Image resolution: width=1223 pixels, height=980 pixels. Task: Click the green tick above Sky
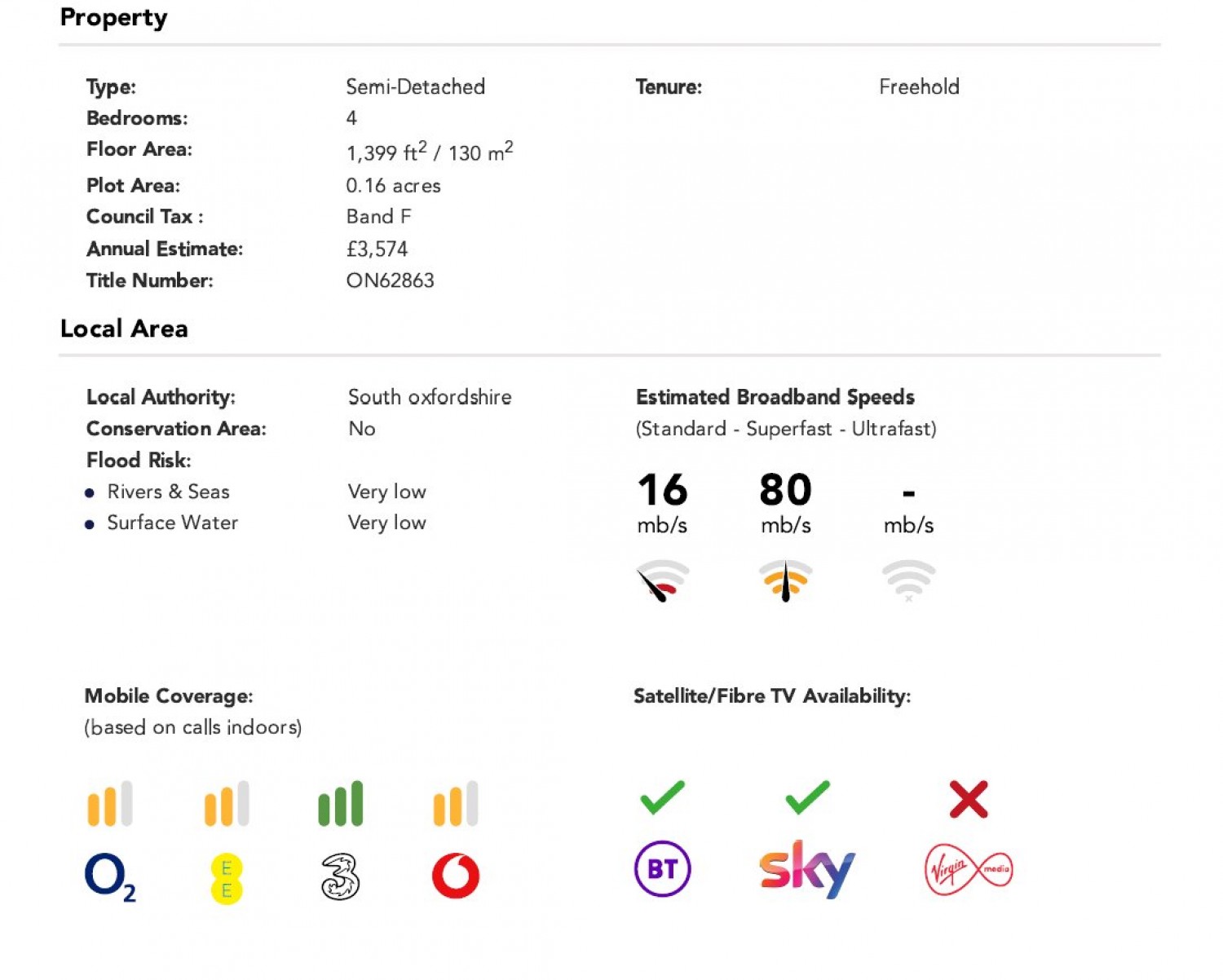807,797
